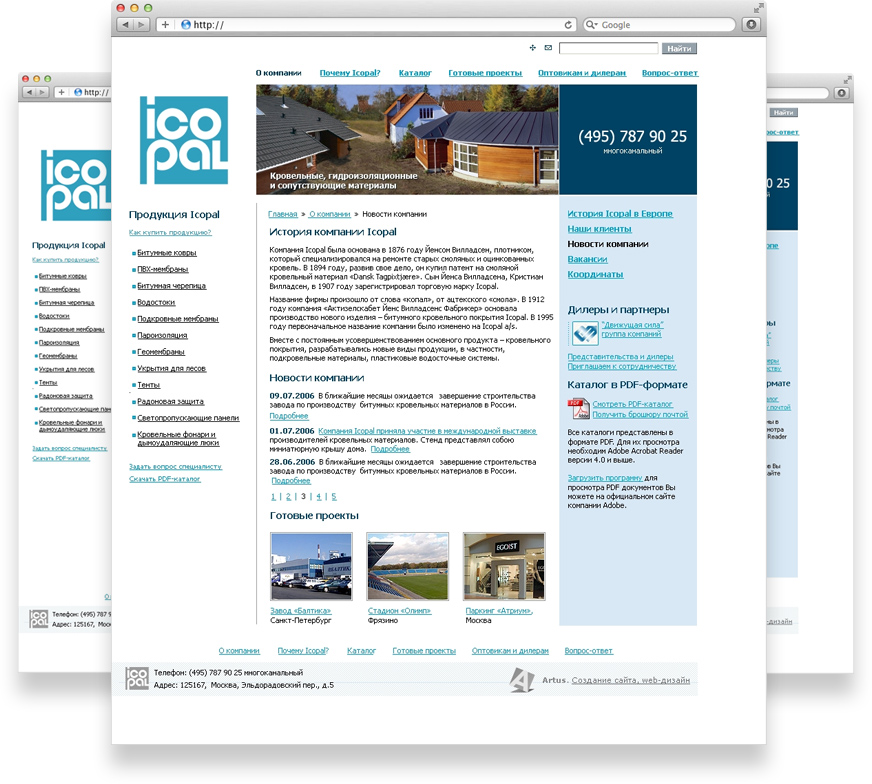872x784 pixels.
Task: Go to "Главная" in the breadcrumb trail
Action: tap(283, 214)
